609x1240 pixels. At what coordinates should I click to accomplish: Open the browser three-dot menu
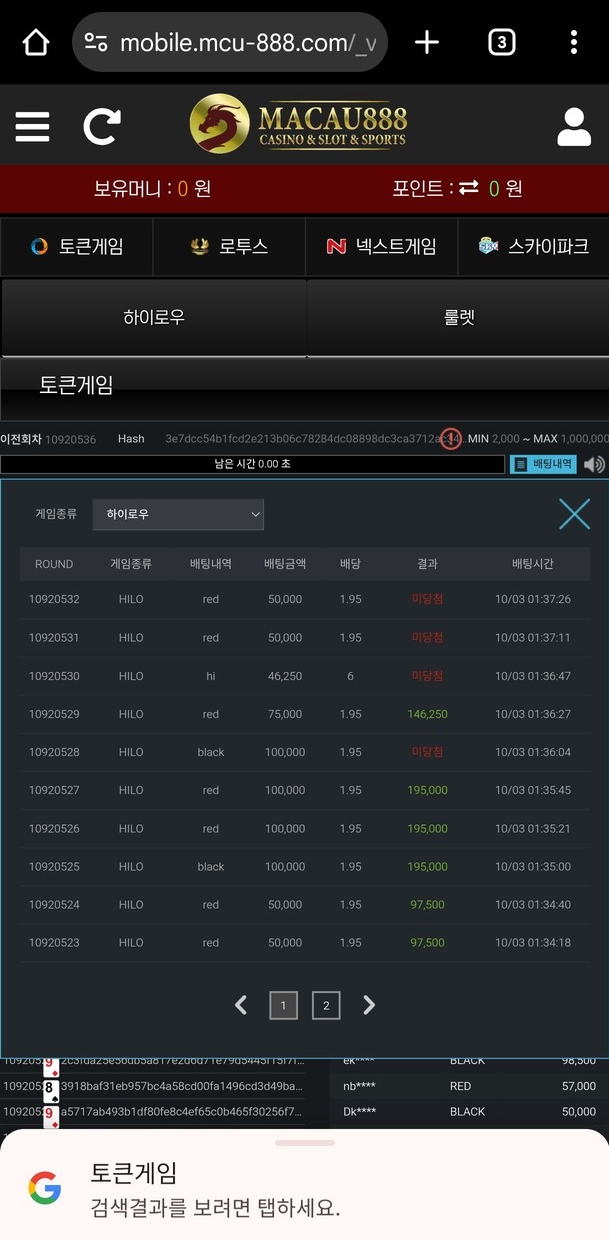[x=573, y=42]
